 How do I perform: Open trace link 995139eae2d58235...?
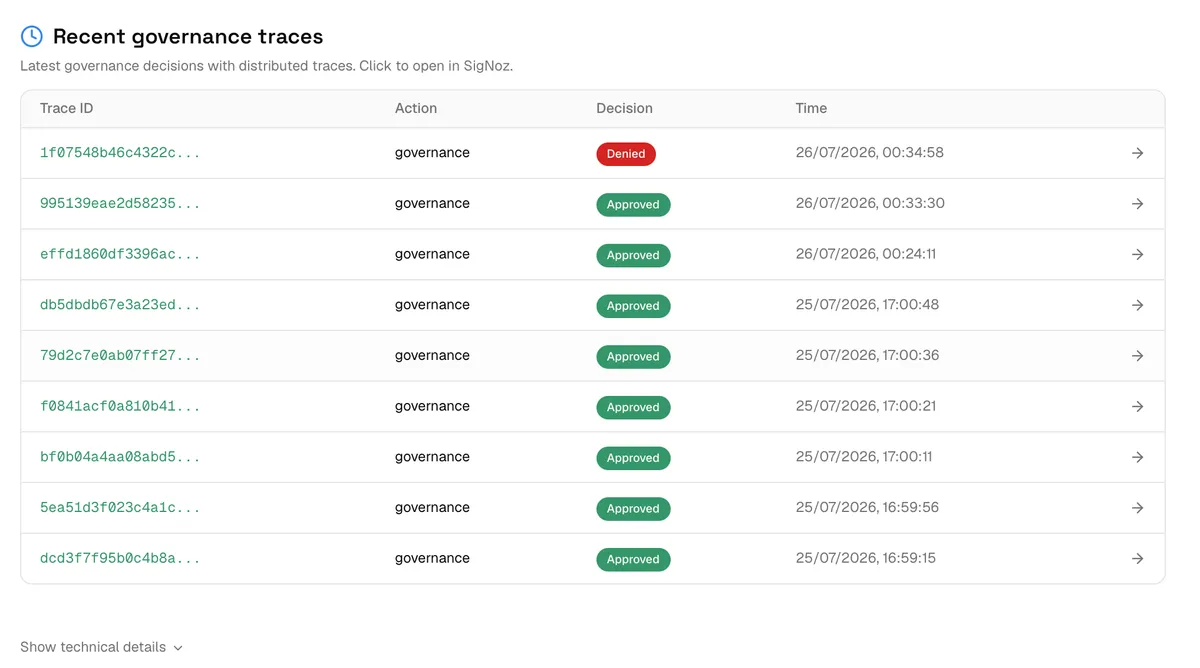tap(120, 204)
